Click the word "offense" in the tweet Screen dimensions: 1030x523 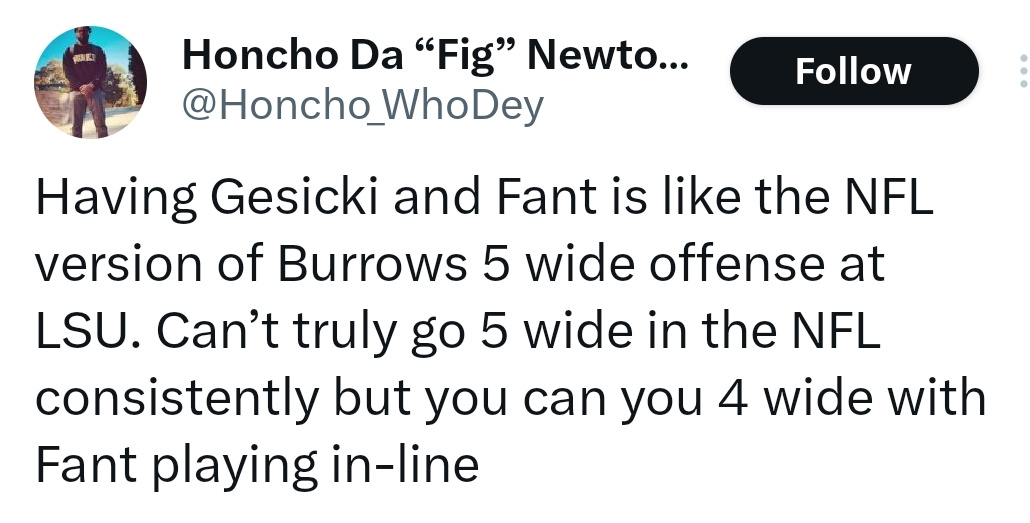coord(721,264)
